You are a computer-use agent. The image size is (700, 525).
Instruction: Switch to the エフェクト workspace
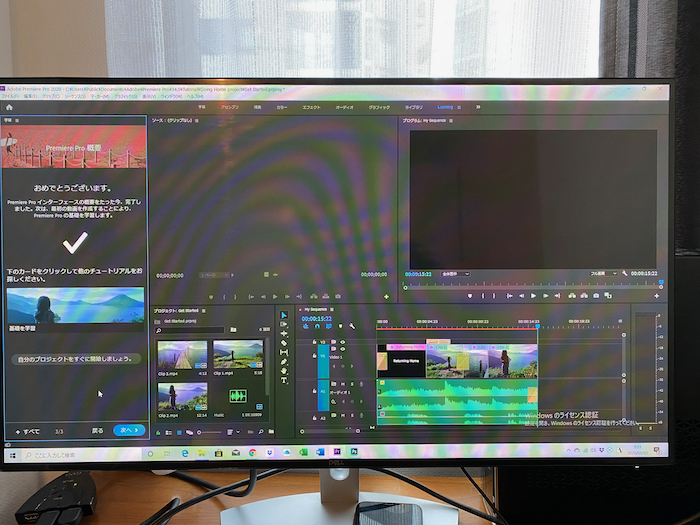coord(312,107)
